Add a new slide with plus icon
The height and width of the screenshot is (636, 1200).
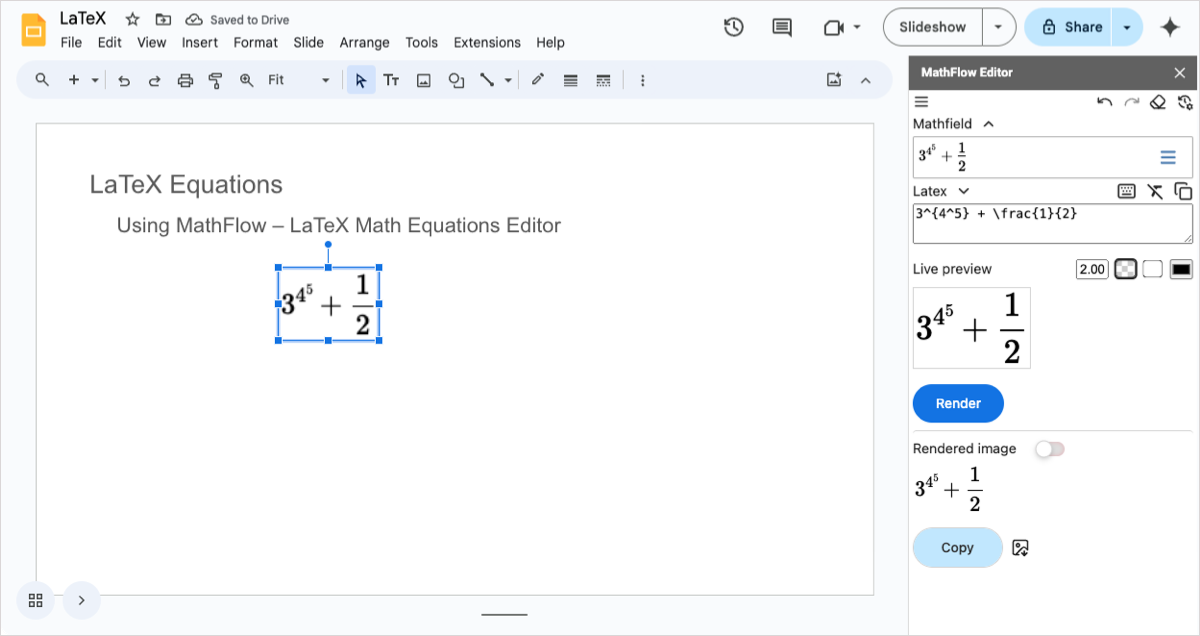click(73, 80)
